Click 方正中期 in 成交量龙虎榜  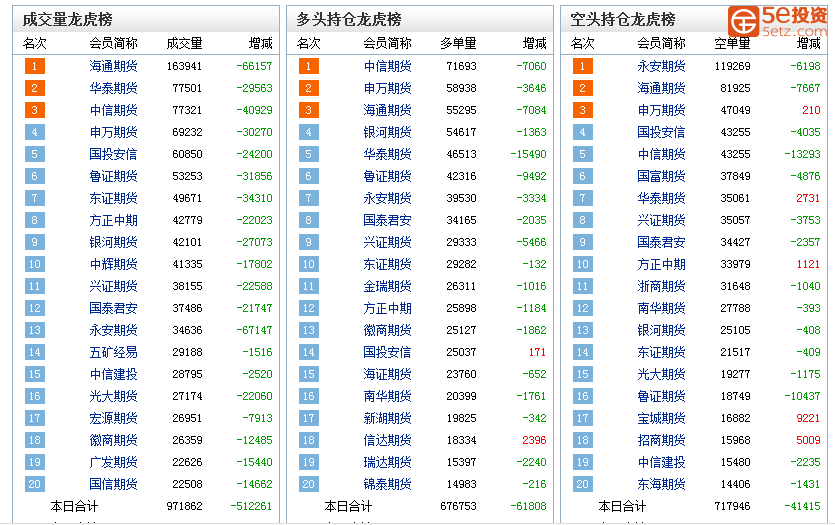[113, 220]
